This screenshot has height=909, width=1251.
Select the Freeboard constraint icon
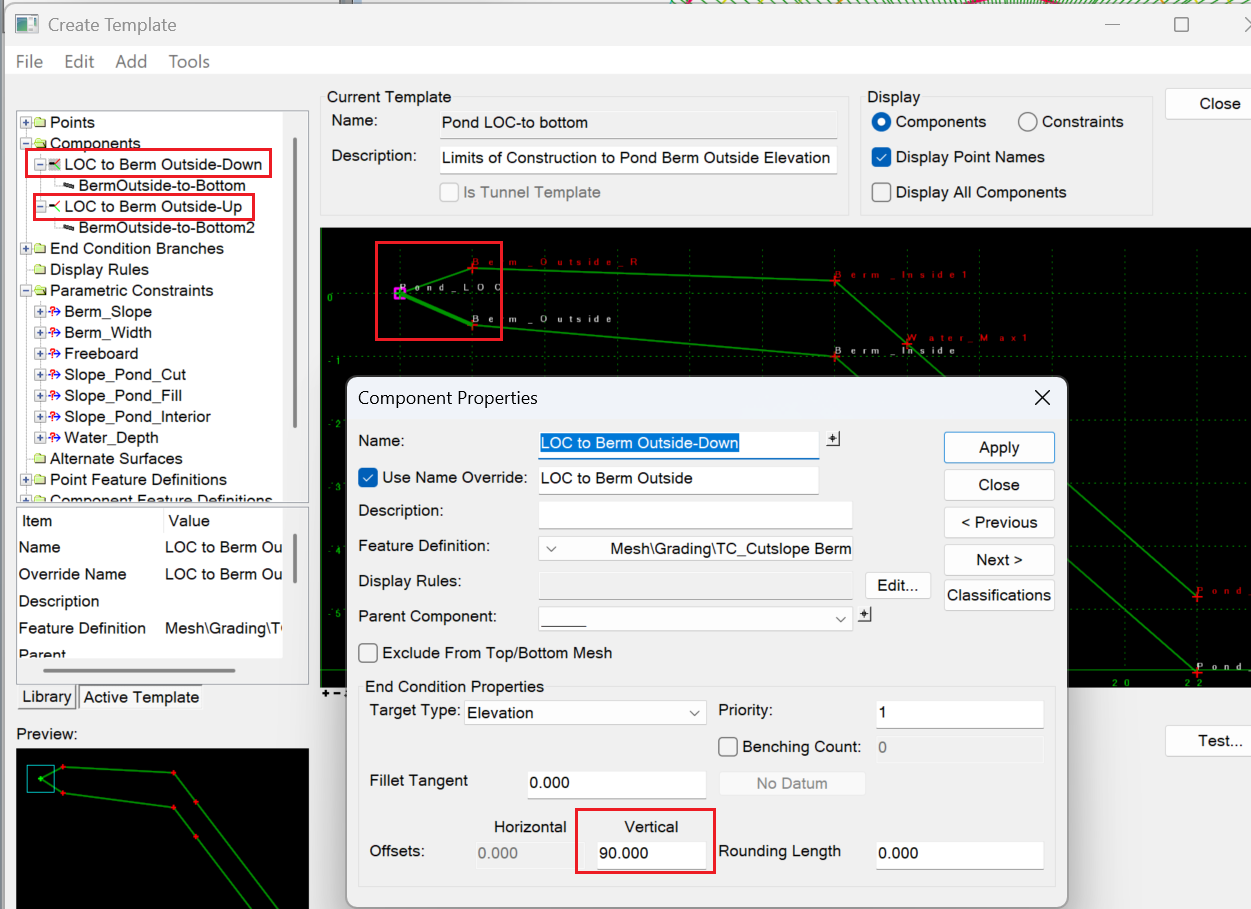coord(55,354)
